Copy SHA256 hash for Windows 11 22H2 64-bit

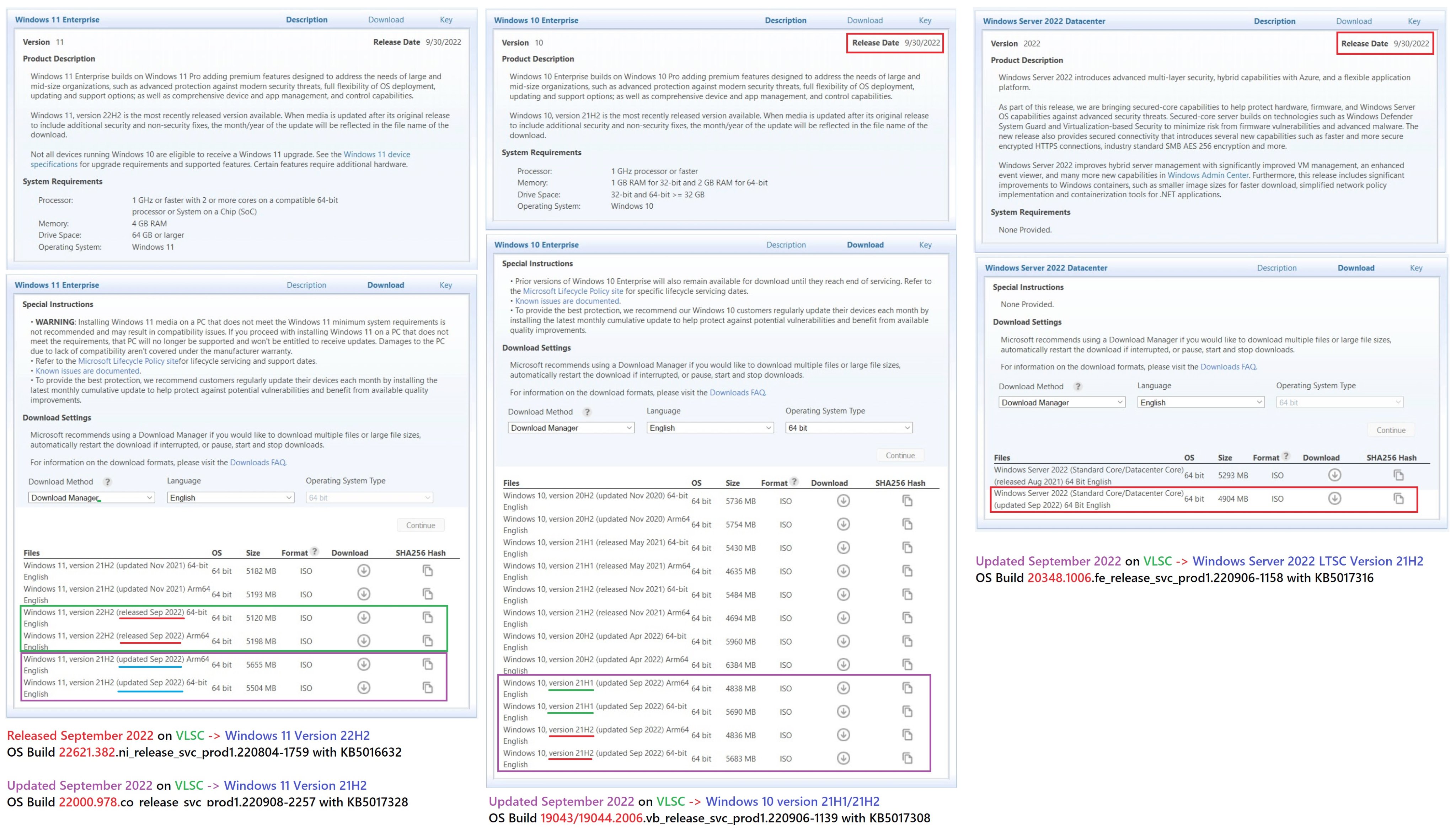point(427,618)
